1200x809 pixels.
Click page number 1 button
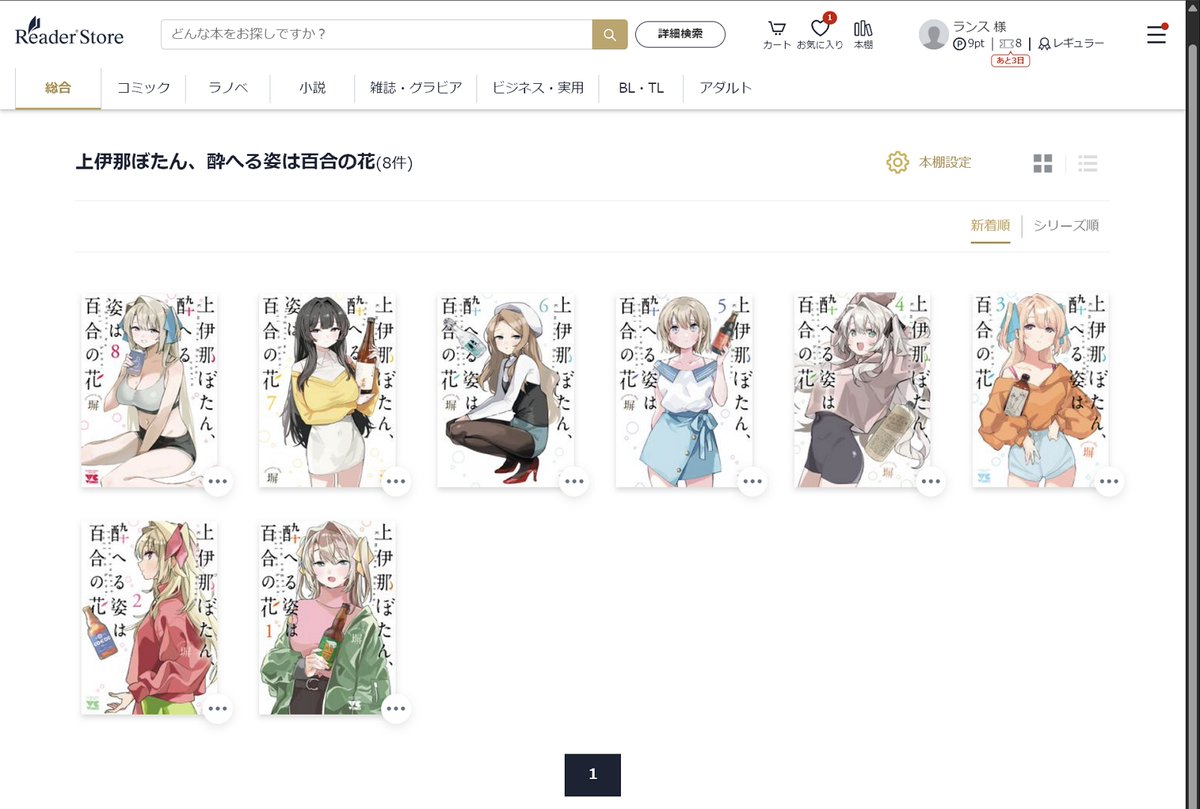593,774
